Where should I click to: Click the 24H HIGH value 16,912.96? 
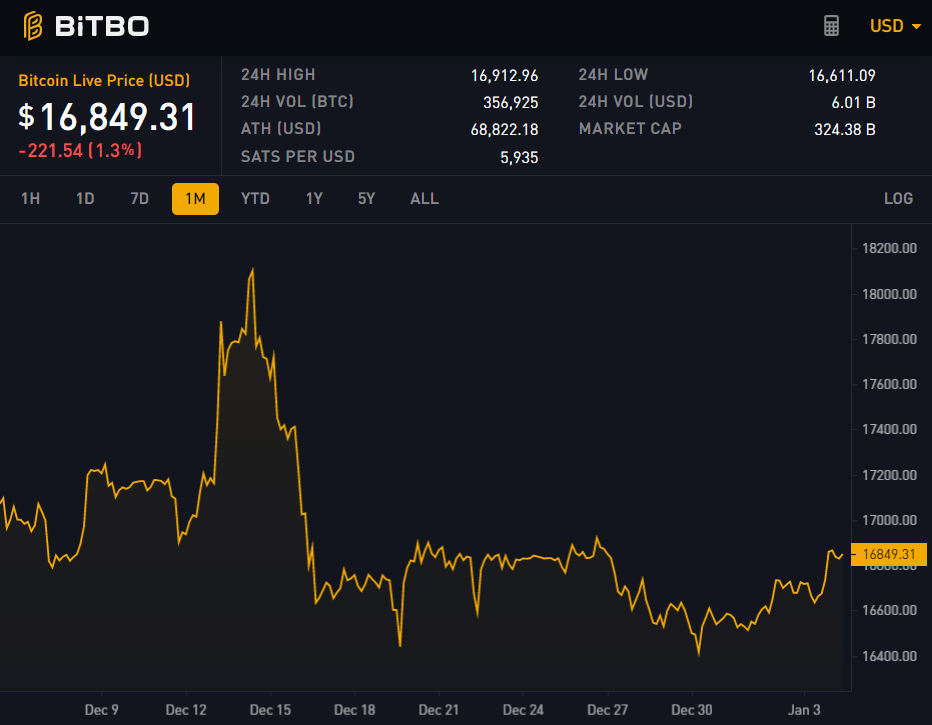[504, 75]
